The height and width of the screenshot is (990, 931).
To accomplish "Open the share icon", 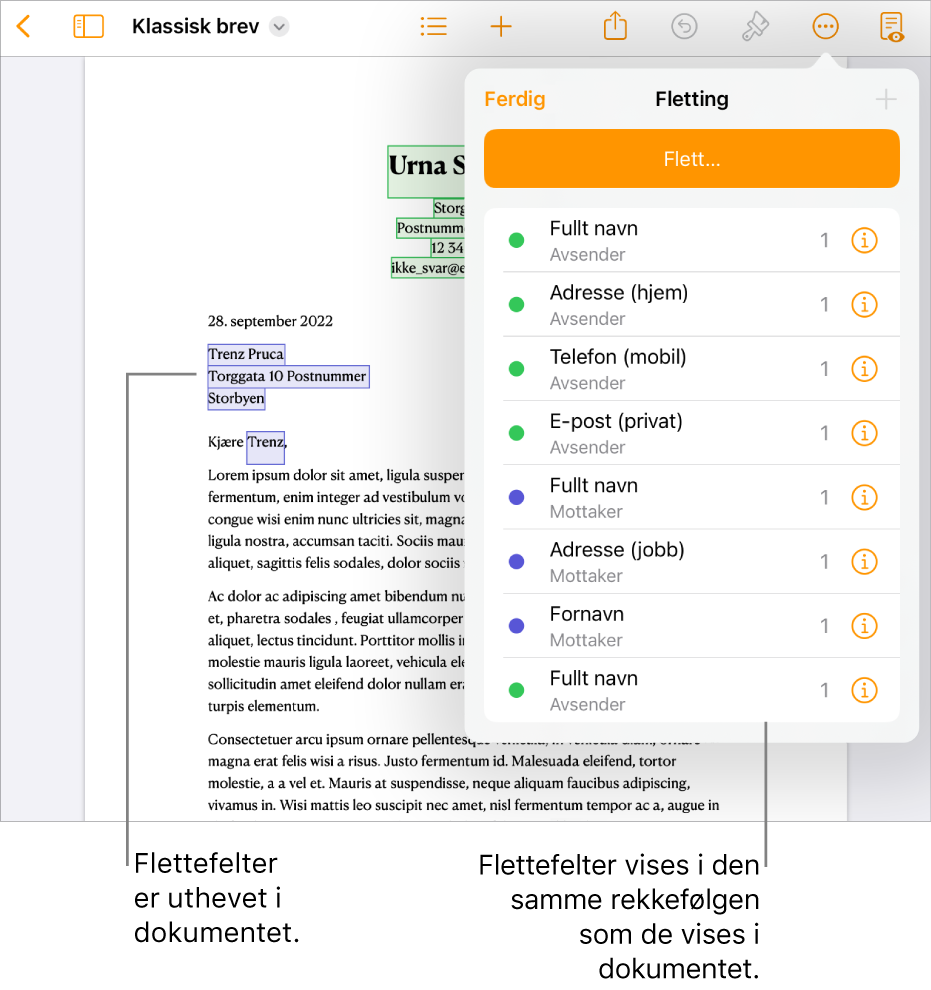I will click(615, 27).
